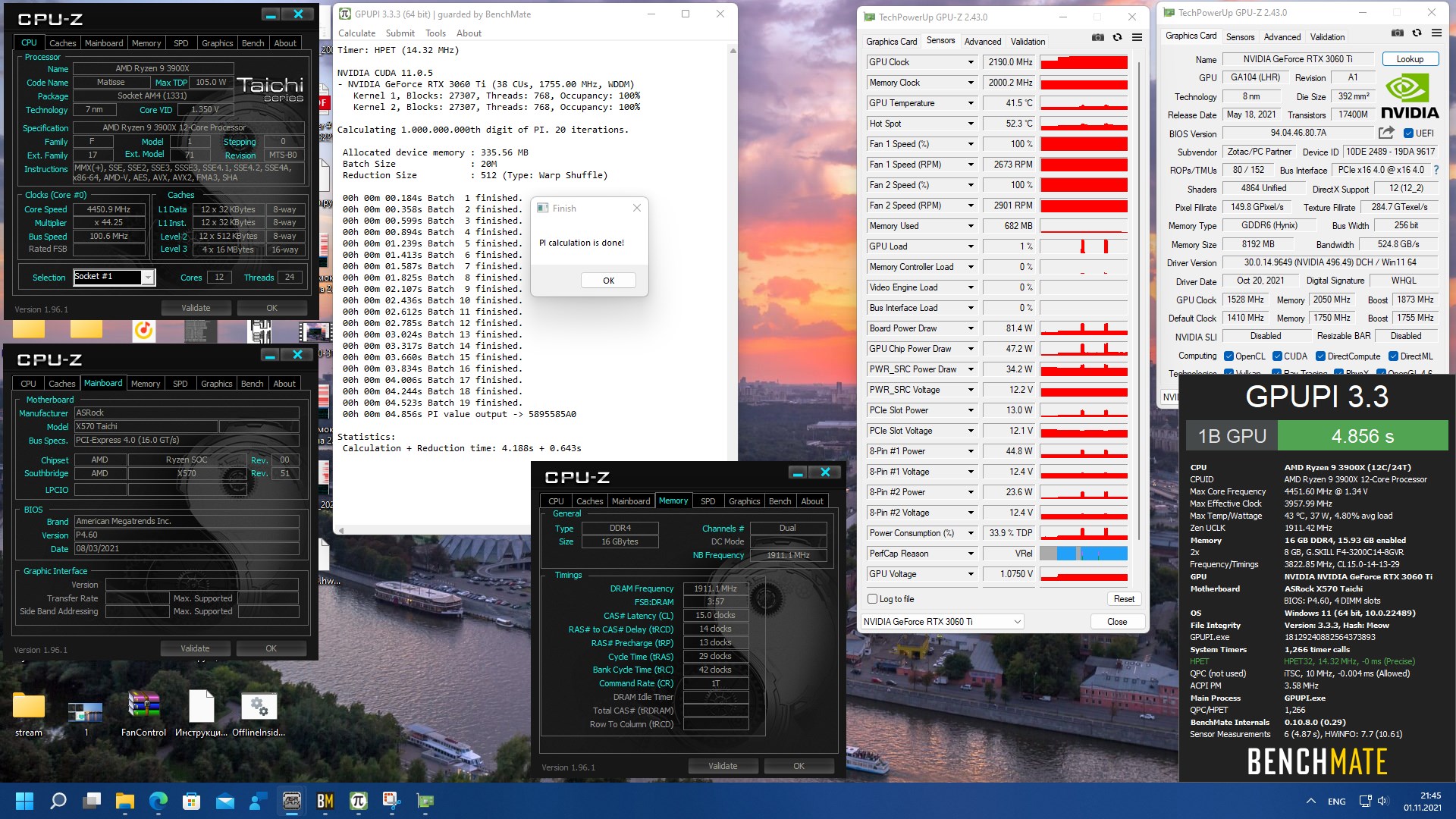Toggle CUDA computing checkbox
The width and height of the screenshot is (1456, 819).
tap(1277, 356)
